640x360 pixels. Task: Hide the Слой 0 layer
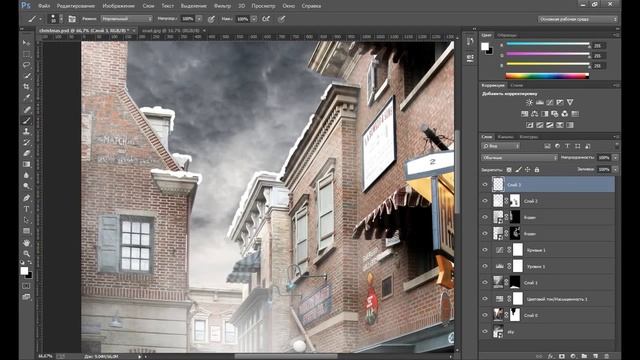pyautogui.click(x=485, y=315)
